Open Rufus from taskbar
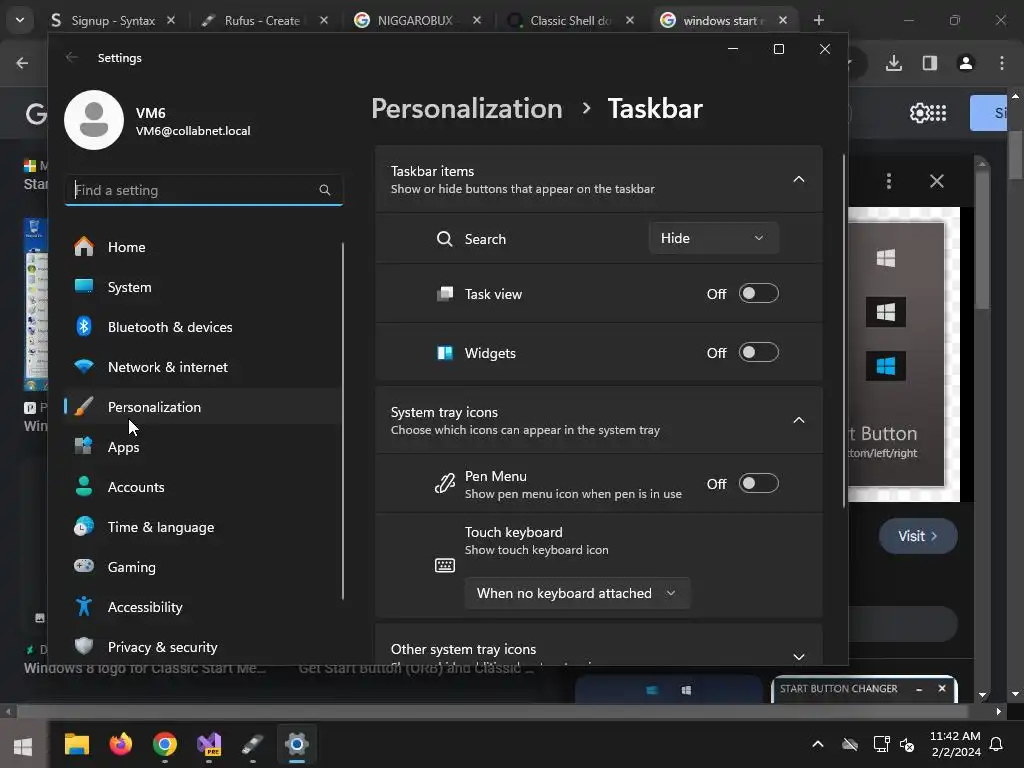This screenshot has width=1024, height=768. (253, 744)
